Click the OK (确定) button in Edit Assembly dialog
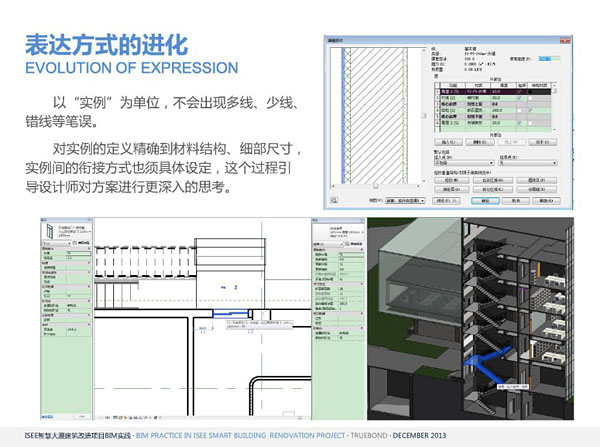This screenshot has width=600, height=447. [485, 201]
